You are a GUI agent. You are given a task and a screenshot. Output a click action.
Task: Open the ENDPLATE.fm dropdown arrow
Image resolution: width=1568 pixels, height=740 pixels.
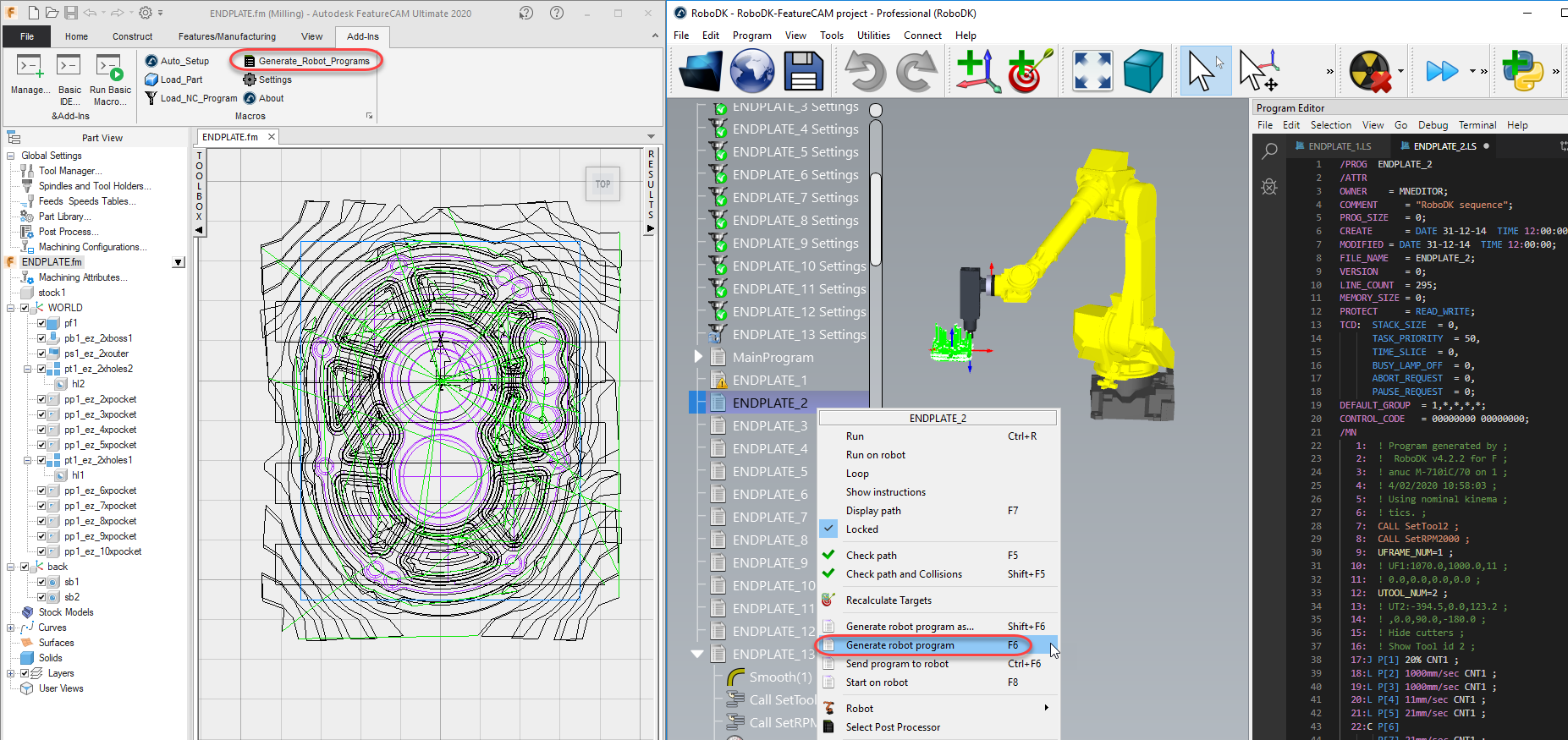[178, 262]
